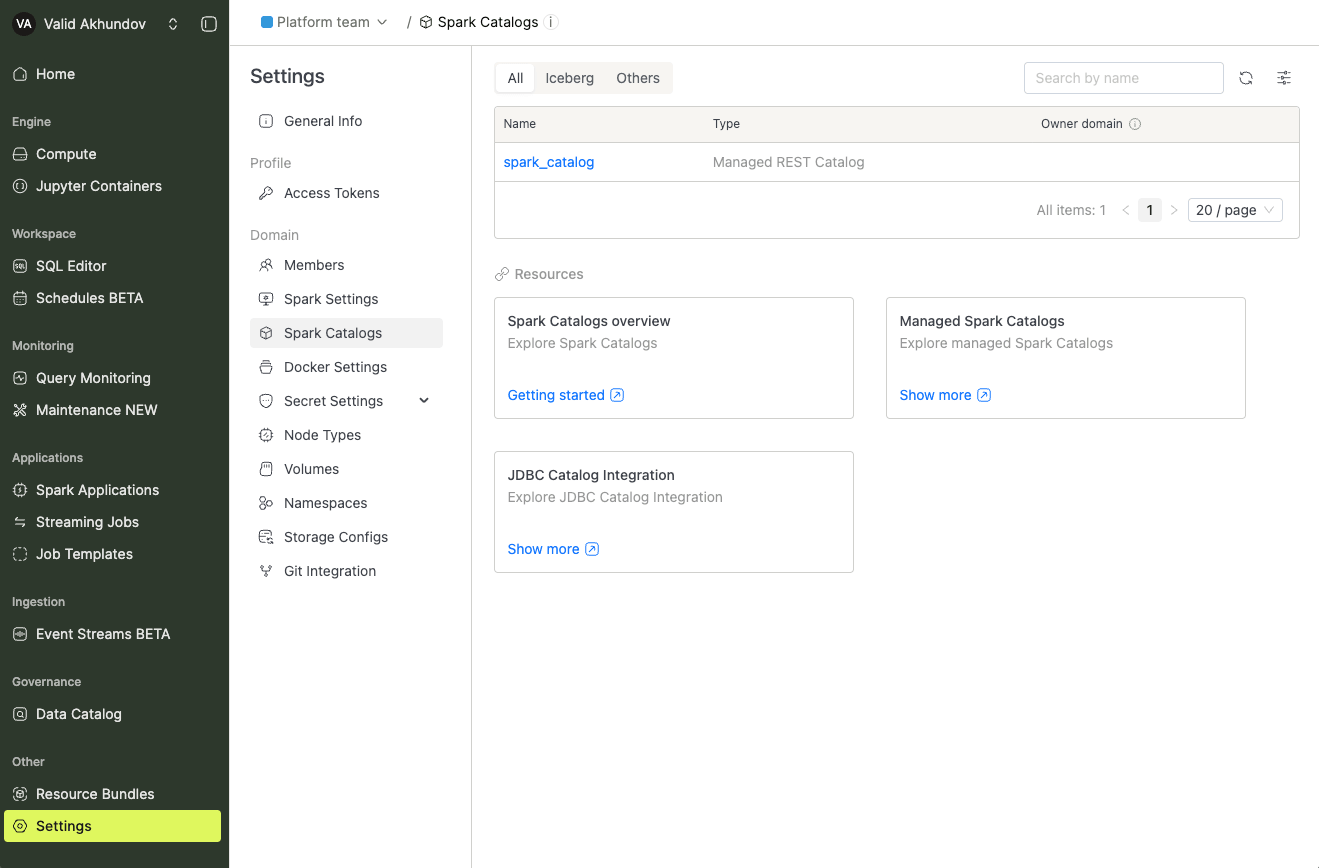Viewport: 1319px width, 868px height.
Task: Click the info icon next to Owner domain
Action: coord(1135,124)
